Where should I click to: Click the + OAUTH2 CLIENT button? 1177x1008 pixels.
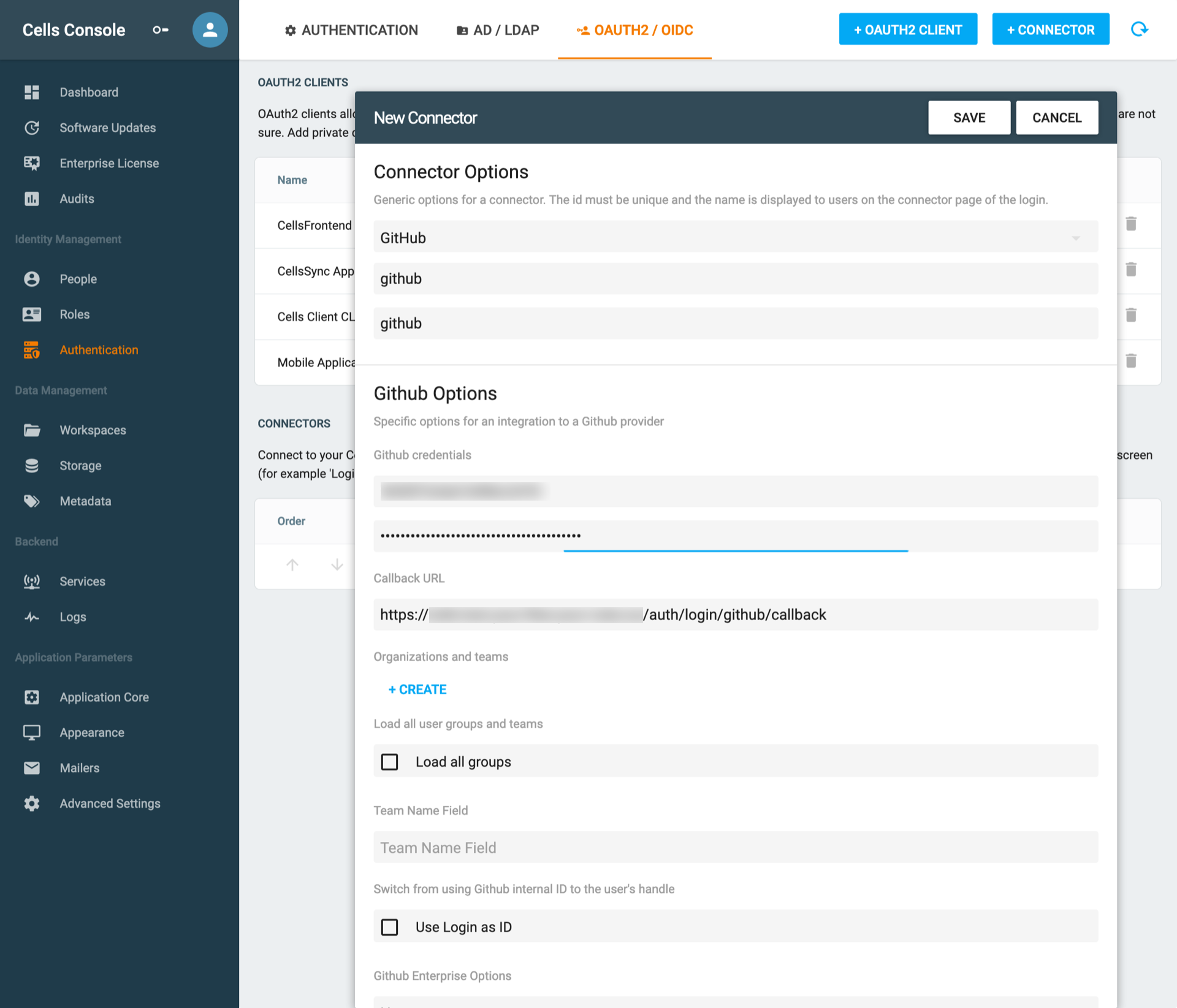click(908, 29)
